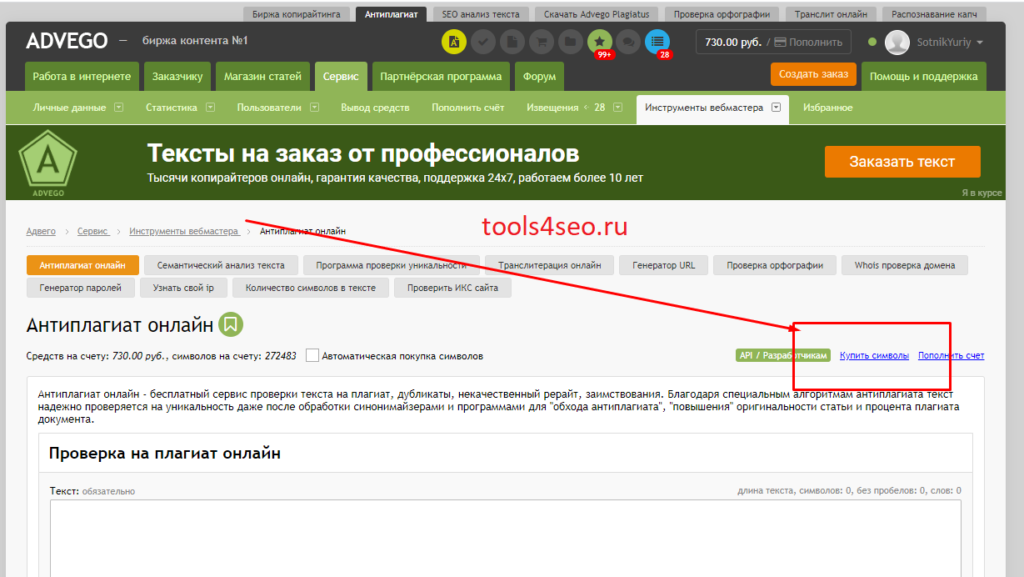Select Программа проверки уникальности tool

tap(391, 265)
